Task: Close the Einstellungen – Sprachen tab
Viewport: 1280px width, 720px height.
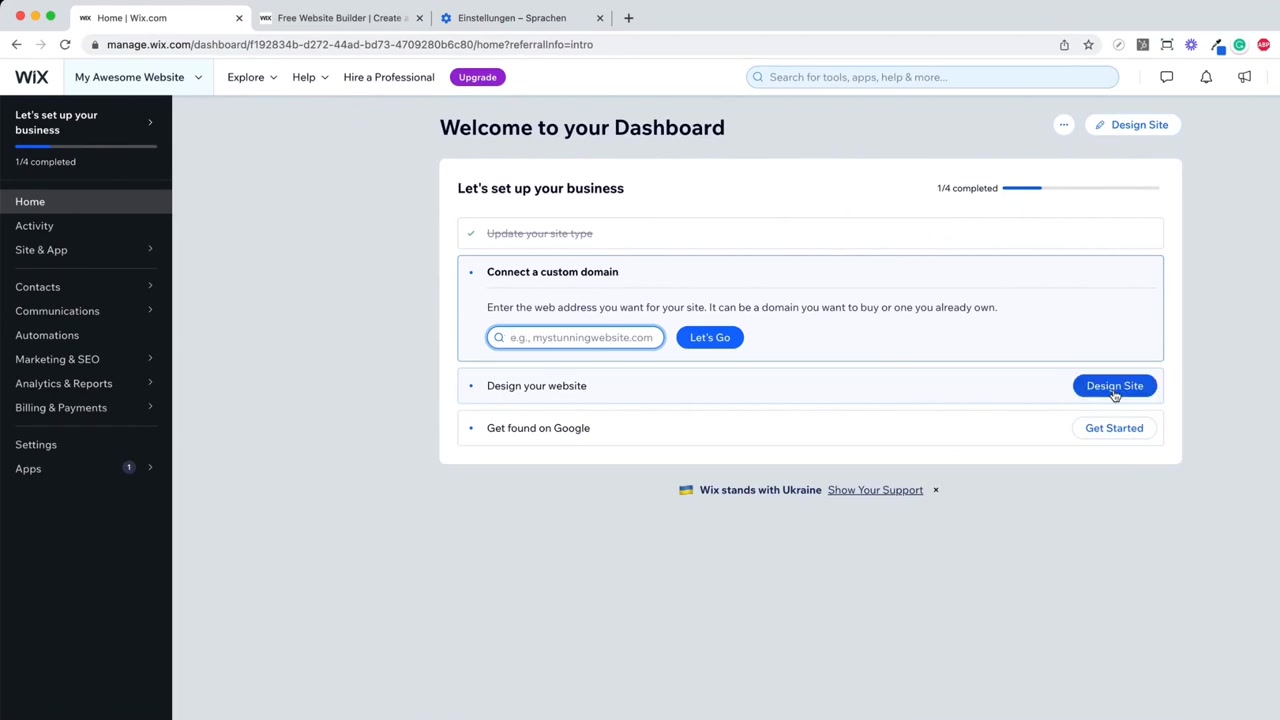Action: coord(600,18)
